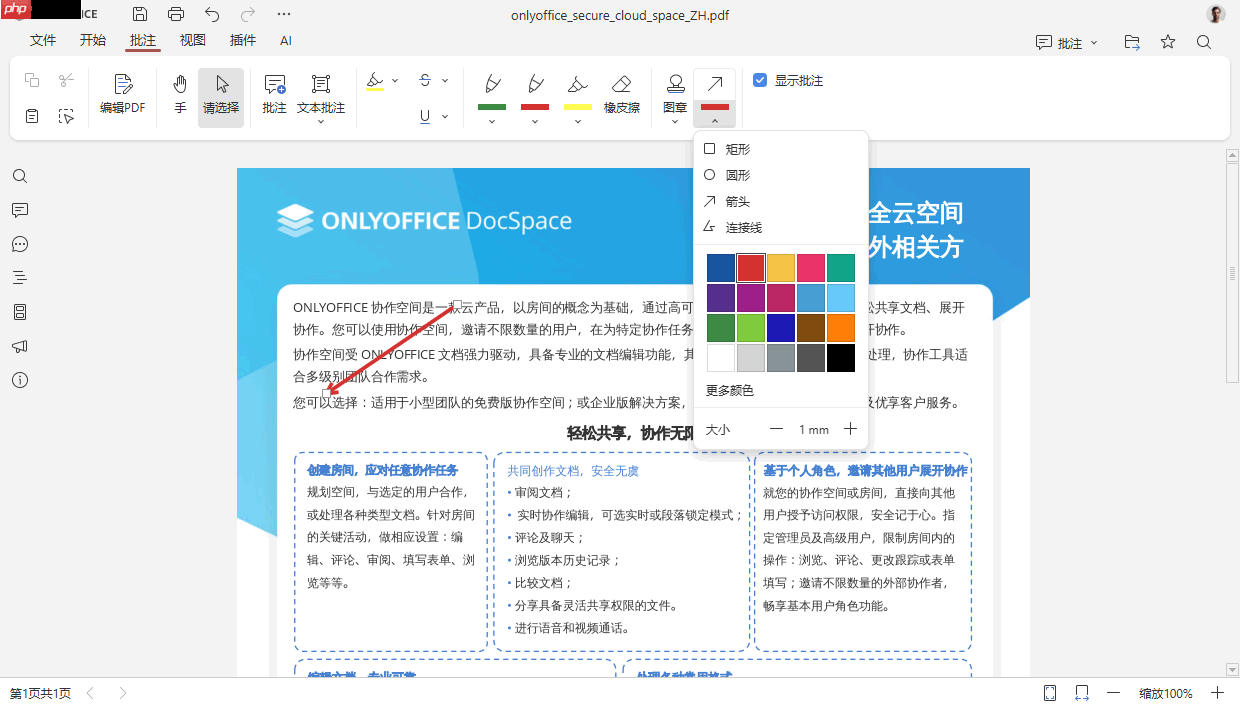Select 圆形 from the shape menu
The image size is (1240, 708).
pos(740,174)
